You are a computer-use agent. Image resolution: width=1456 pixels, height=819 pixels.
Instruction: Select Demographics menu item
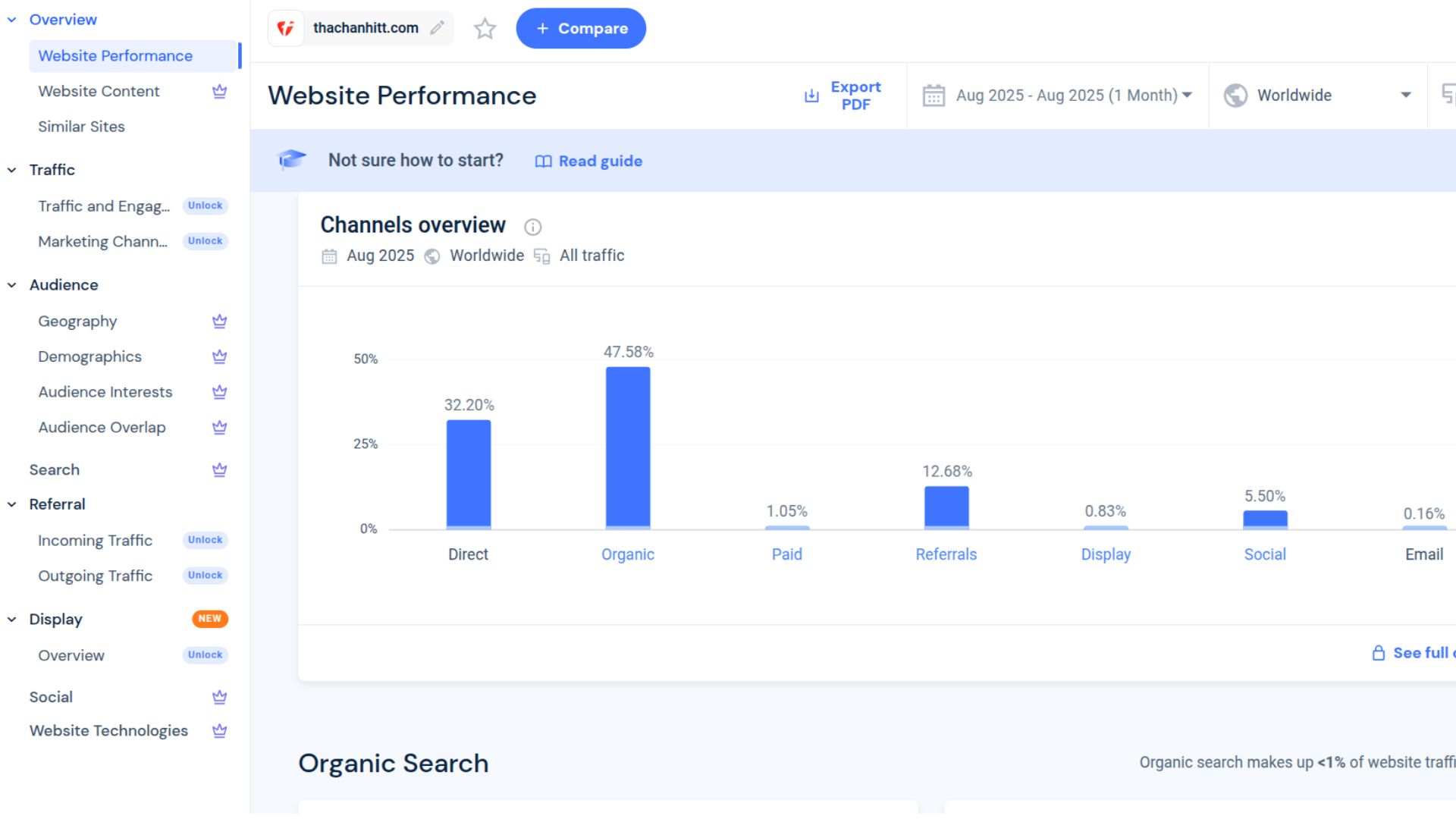tap(89, 356)
